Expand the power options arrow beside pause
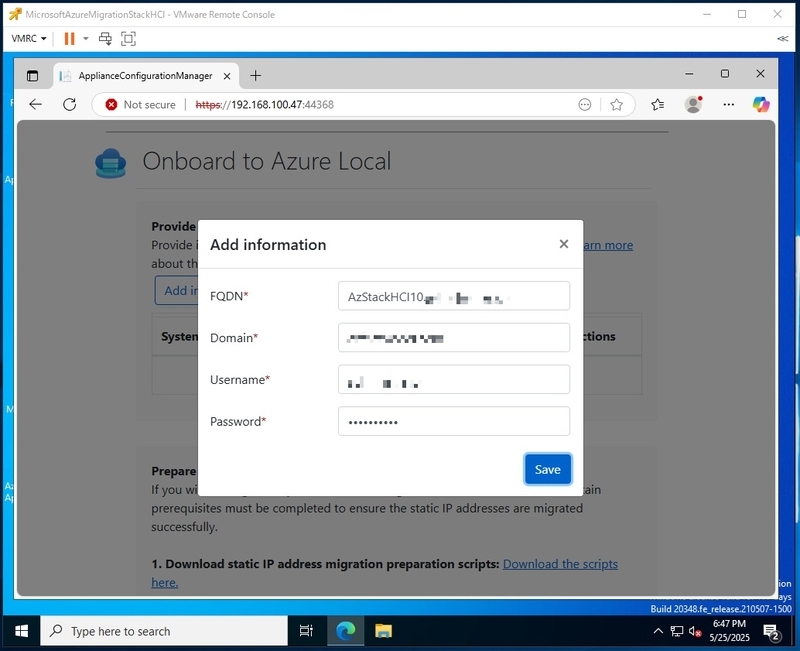 (86, 38)
